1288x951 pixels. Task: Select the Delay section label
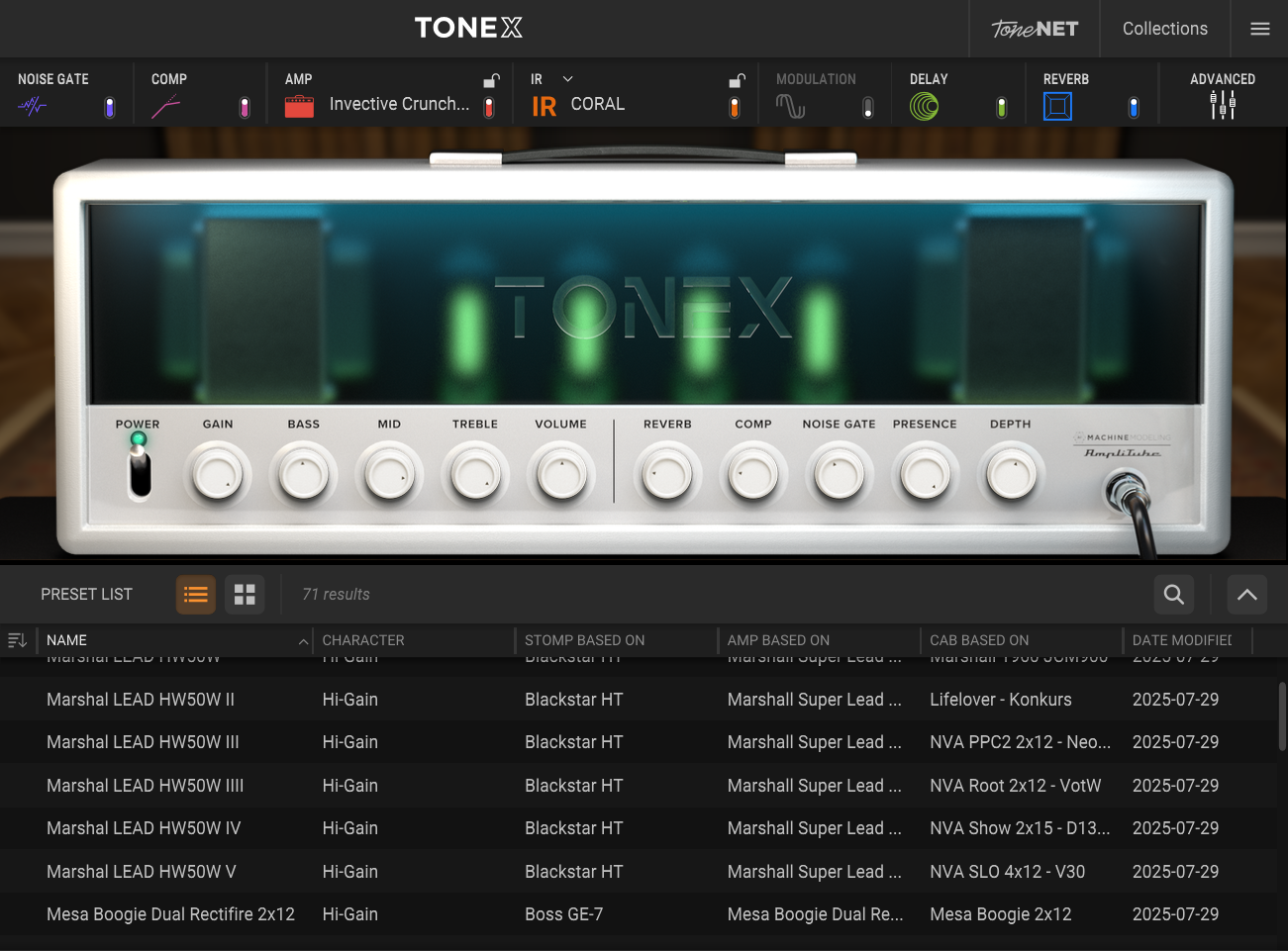(x=929, y=79)
